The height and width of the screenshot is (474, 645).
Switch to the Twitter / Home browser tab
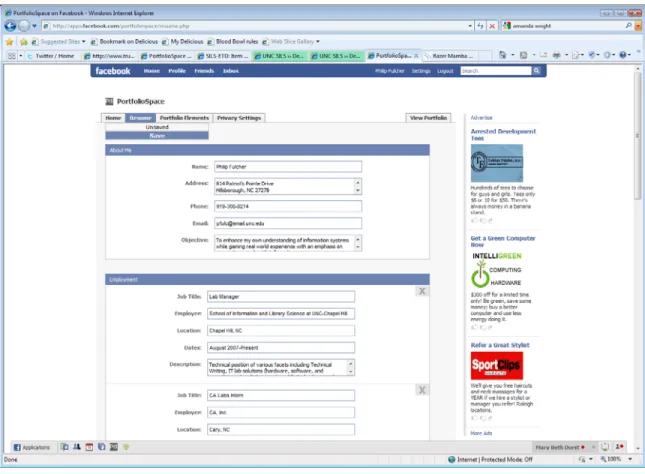[51, 56]
